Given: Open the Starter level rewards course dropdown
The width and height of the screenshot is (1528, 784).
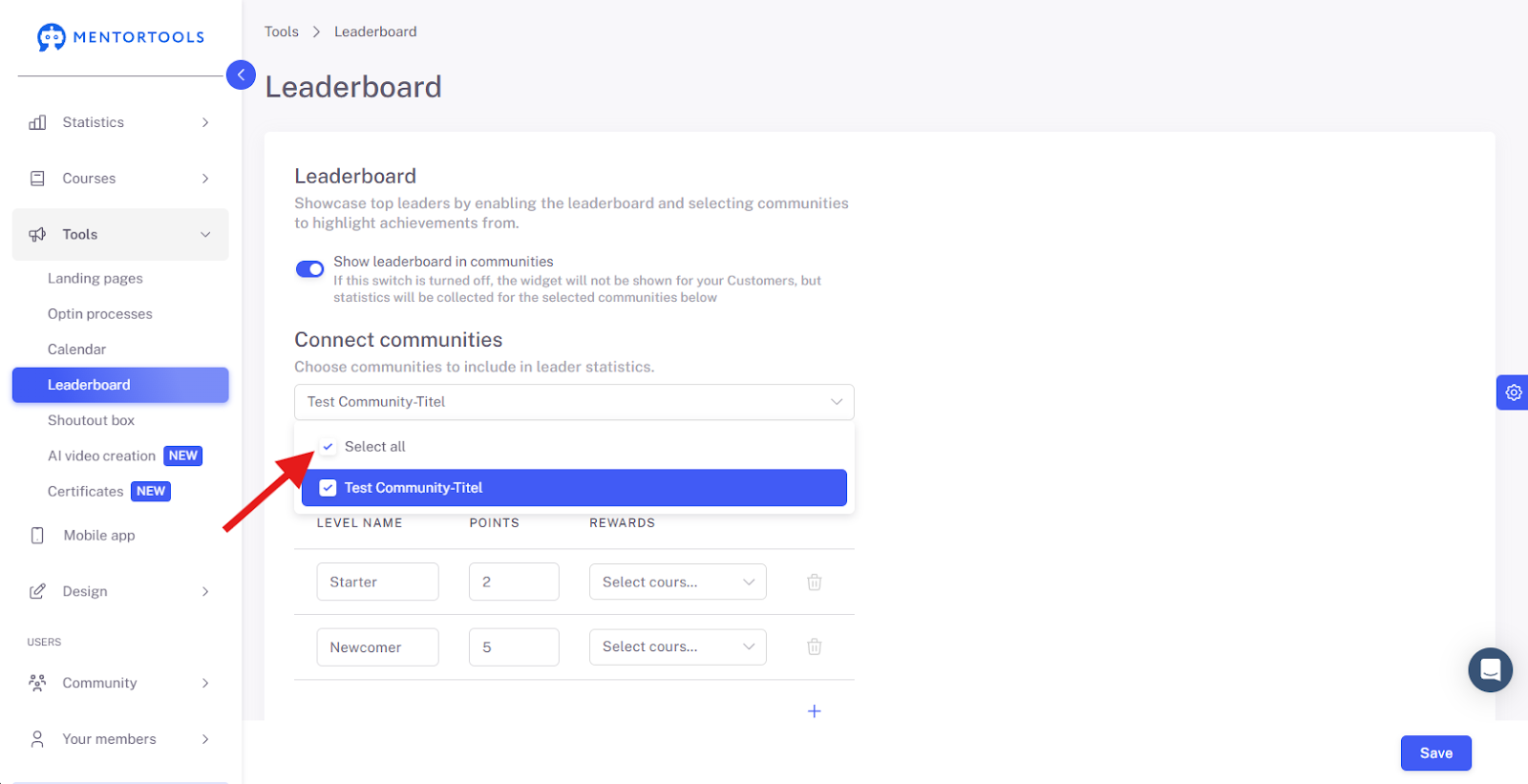Looking at the screenshot, I should tap(678, 582).
